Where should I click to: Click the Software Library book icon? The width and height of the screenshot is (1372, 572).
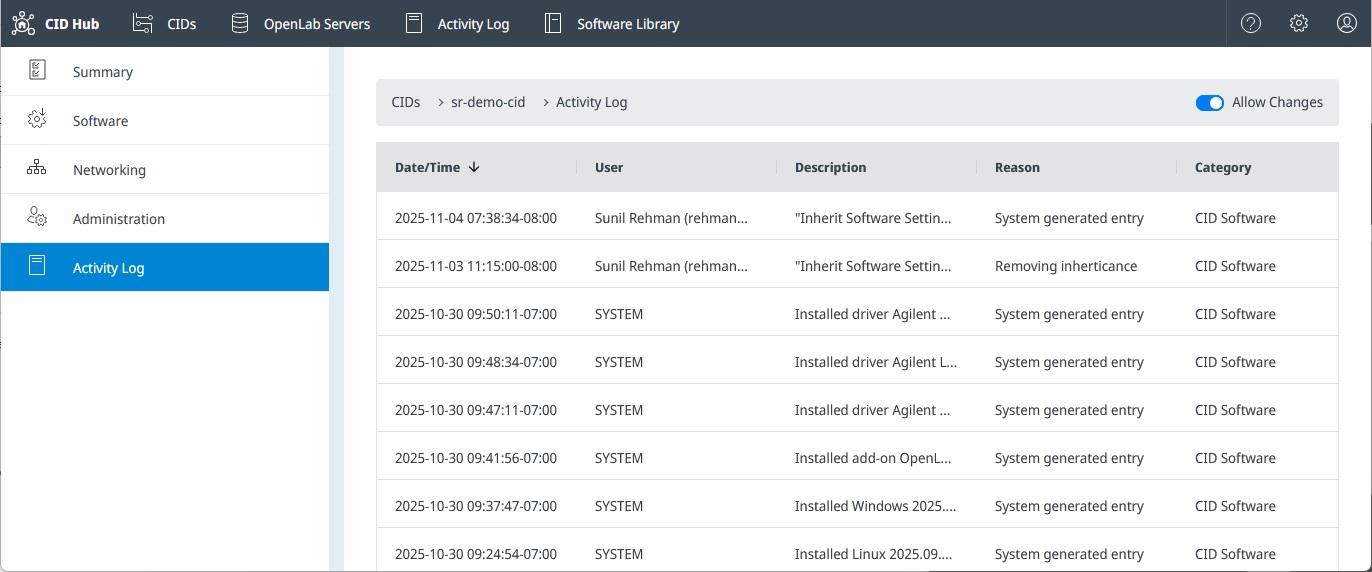click(x=553, y=23)
